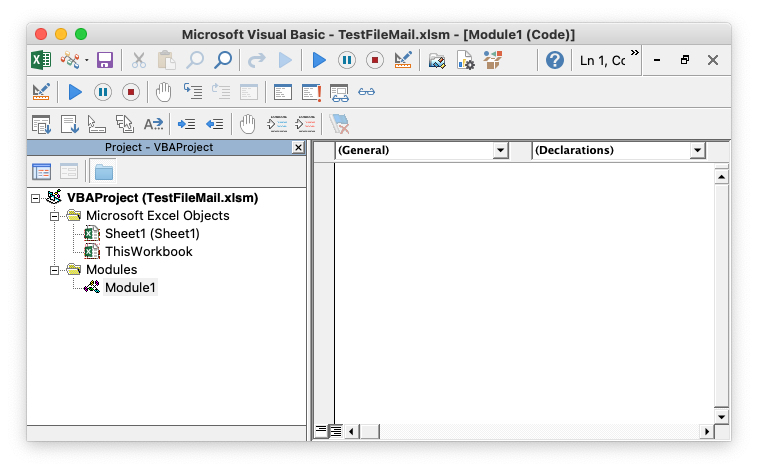Click the Complete Word icon
The width and height of the screenshot is (758, 472).
pos(153,124)
